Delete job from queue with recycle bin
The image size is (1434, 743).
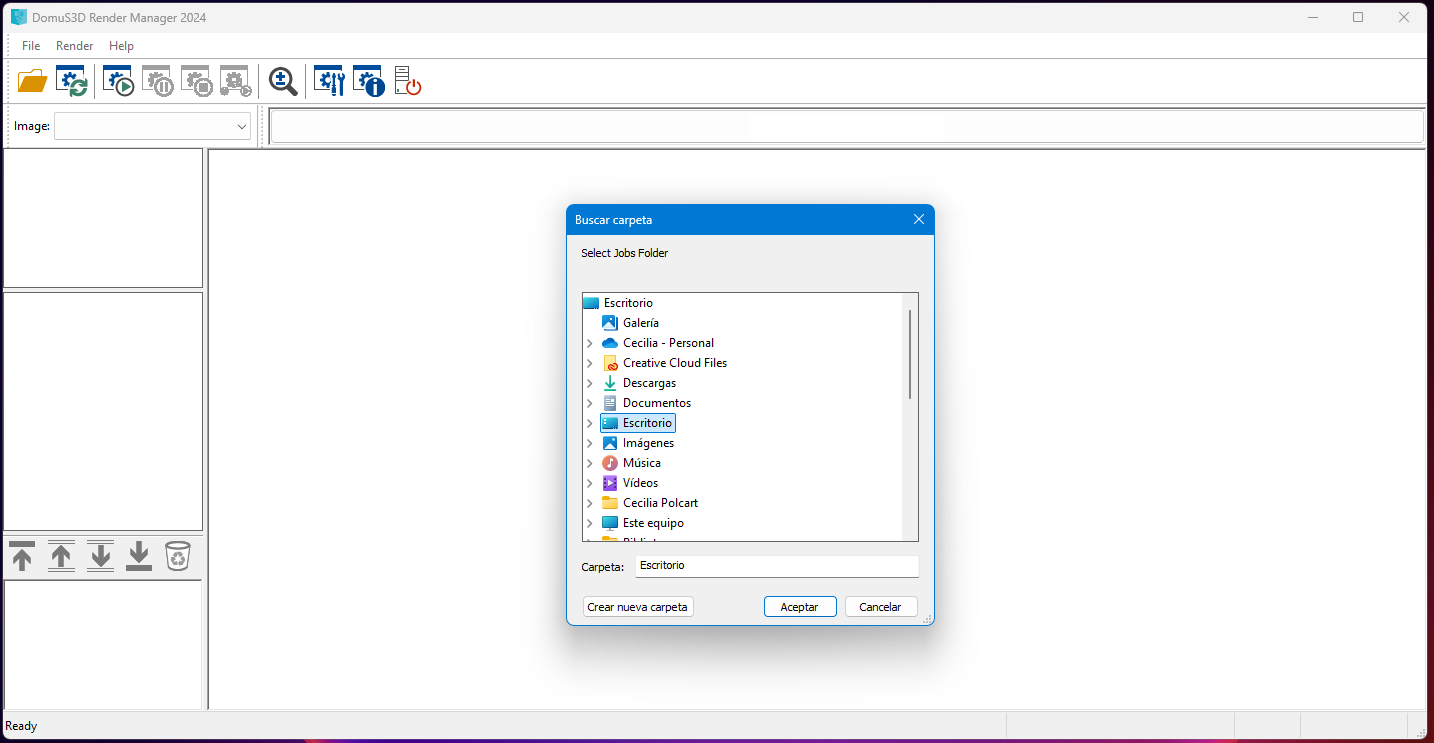177,557
